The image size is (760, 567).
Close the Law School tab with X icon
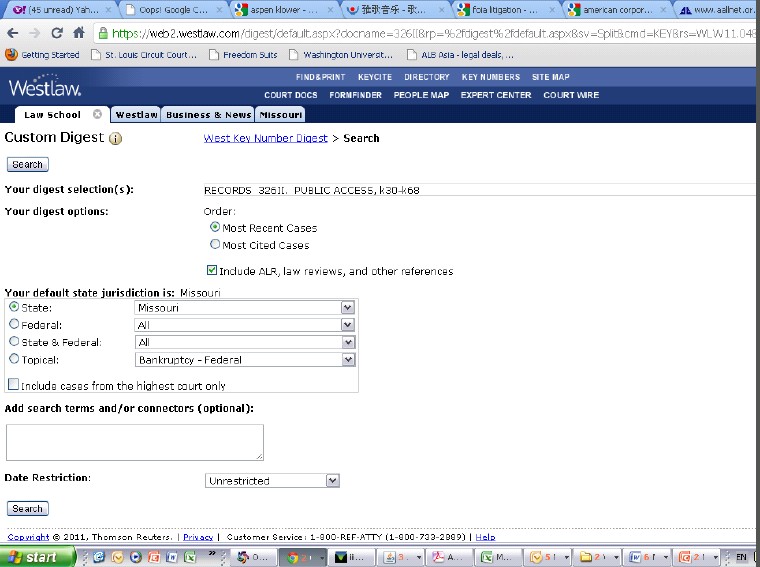point(97,115)
